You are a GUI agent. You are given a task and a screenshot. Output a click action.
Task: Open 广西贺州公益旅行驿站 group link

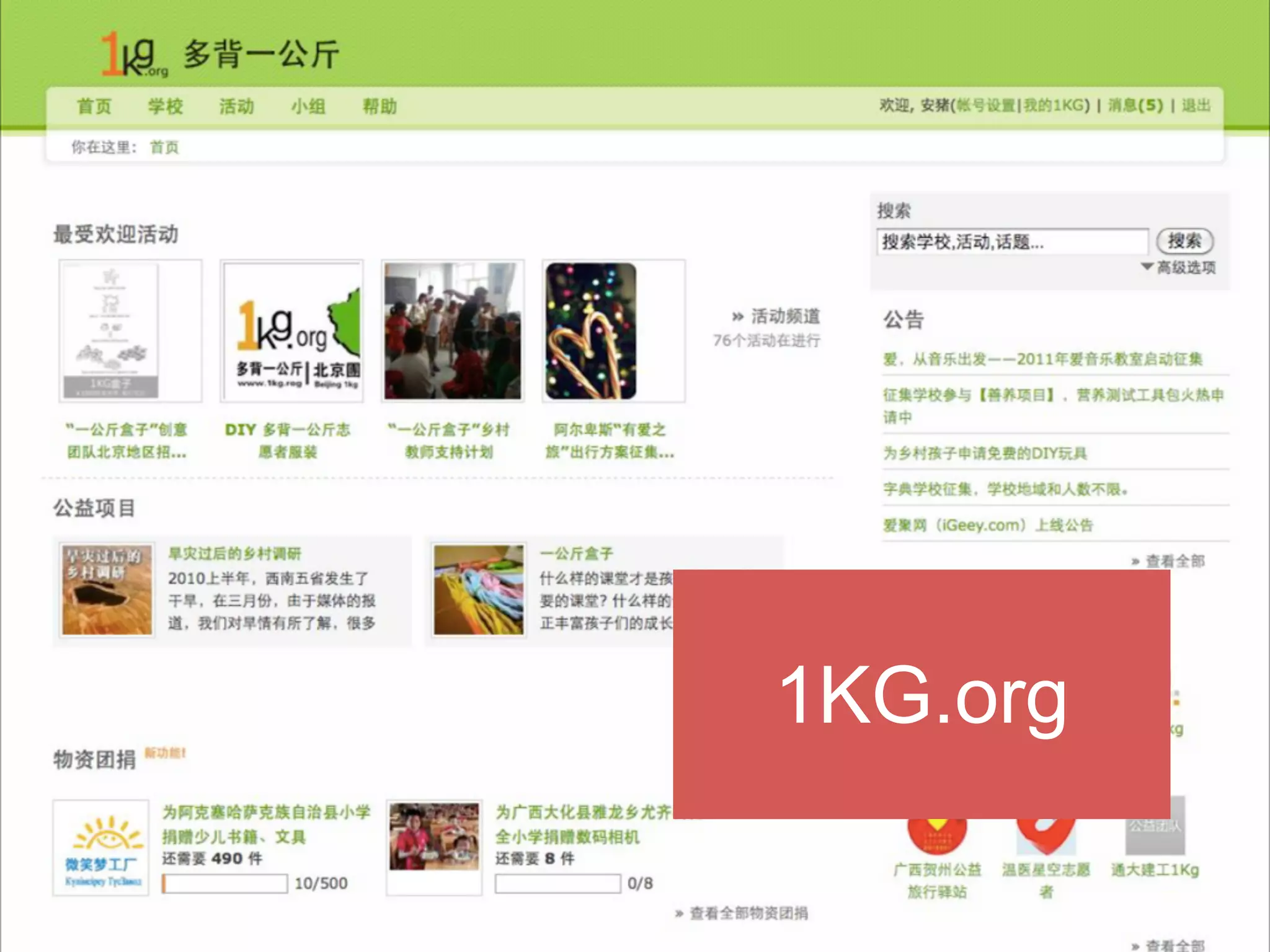[x=938, y=881]
